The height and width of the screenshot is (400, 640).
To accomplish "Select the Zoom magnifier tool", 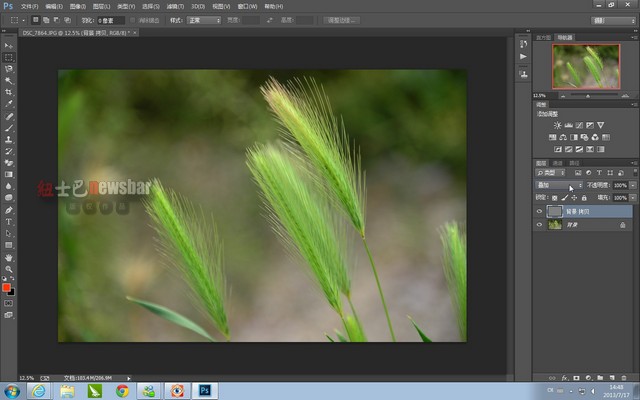I will point(9,269).
